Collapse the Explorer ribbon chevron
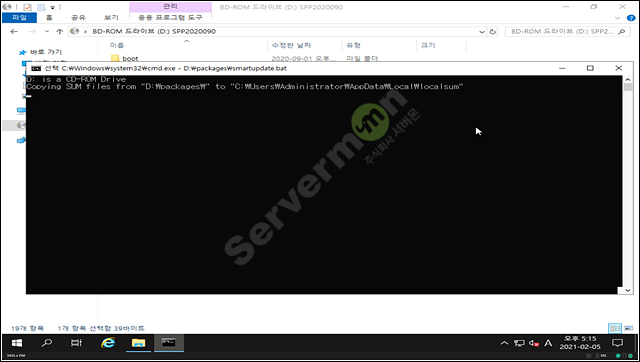Image resolution: width=640 pixels, height=362 pixels. (x=617, y=18)
